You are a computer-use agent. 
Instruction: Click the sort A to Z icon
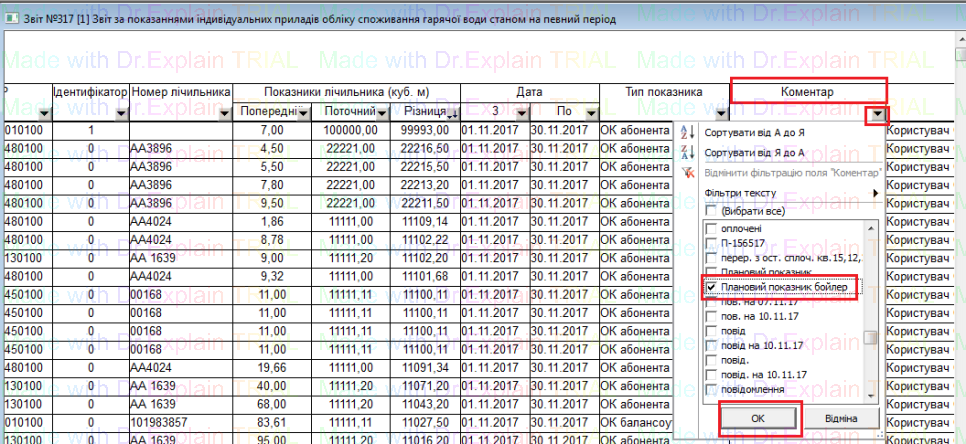point(686,133)
